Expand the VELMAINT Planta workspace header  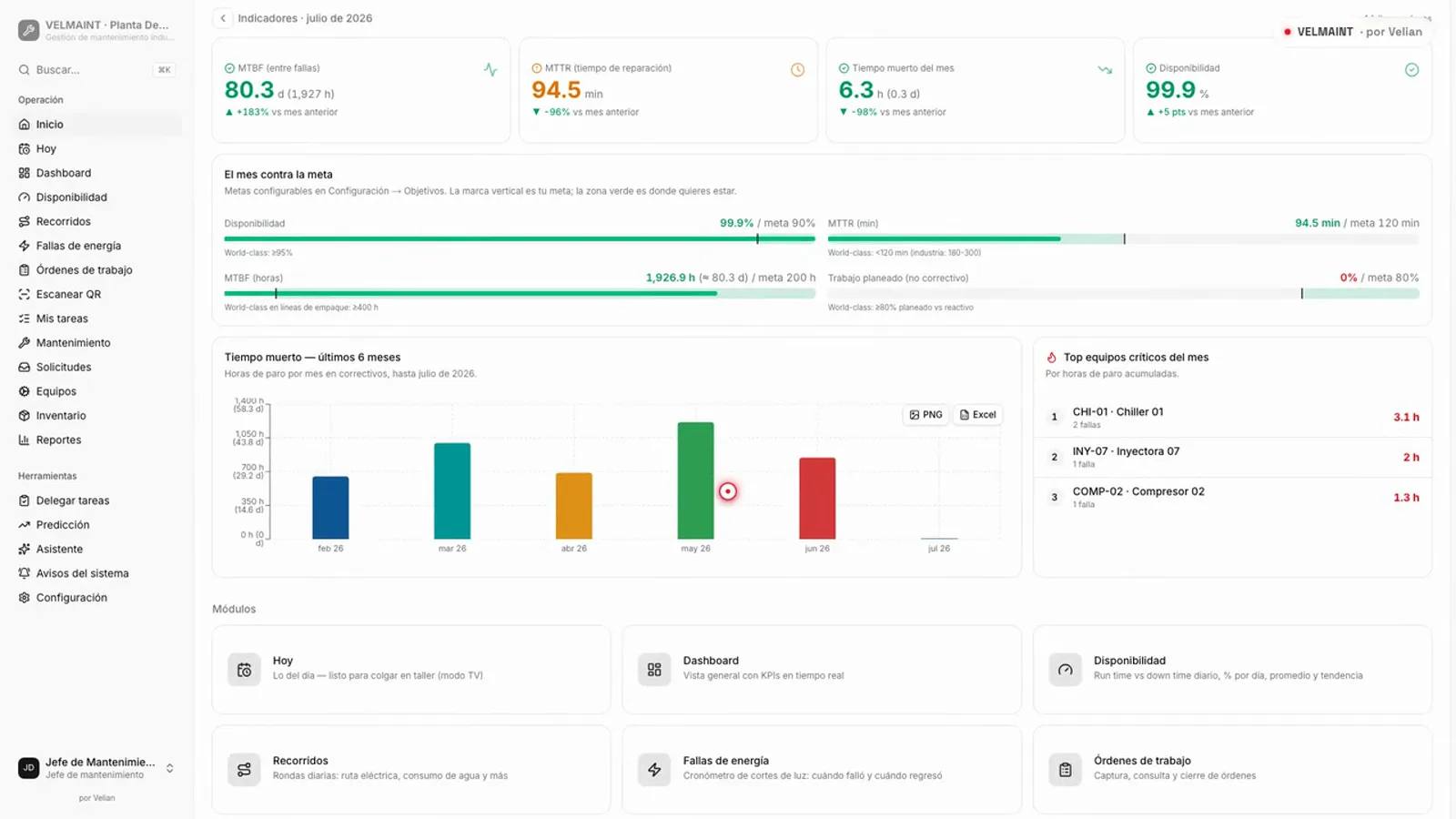tap(96, 30)
